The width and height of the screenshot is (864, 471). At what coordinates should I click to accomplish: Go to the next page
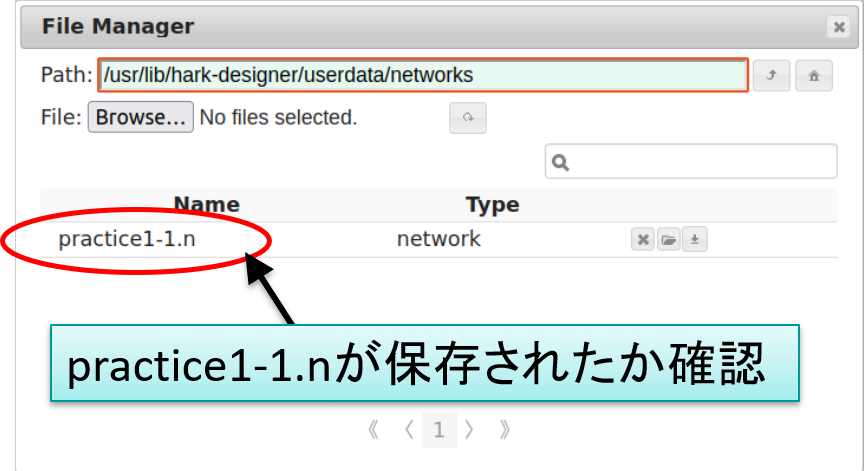point(469,430)
